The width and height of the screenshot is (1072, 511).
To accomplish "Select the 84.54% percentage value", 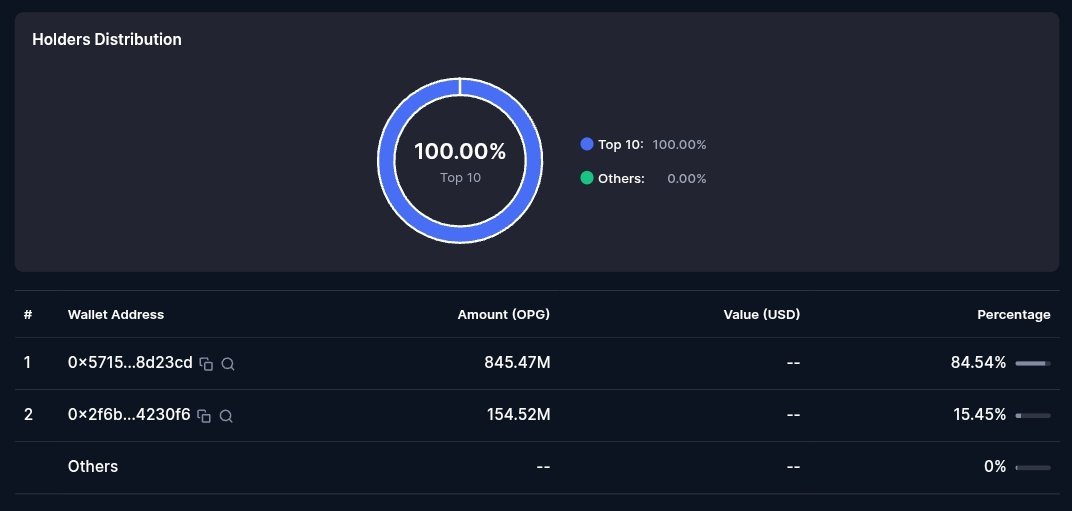I will (978, 363).
